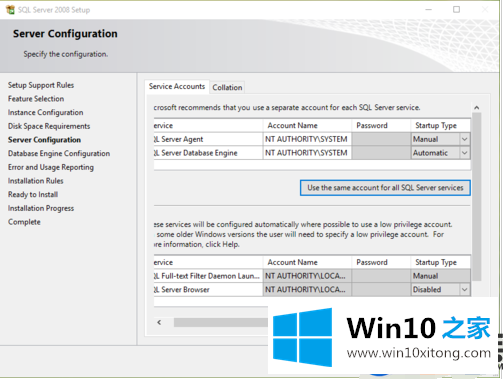
Task: Click the Server Configuration step in sidebar
Action: pyautogui.click(x=44, y=140)
